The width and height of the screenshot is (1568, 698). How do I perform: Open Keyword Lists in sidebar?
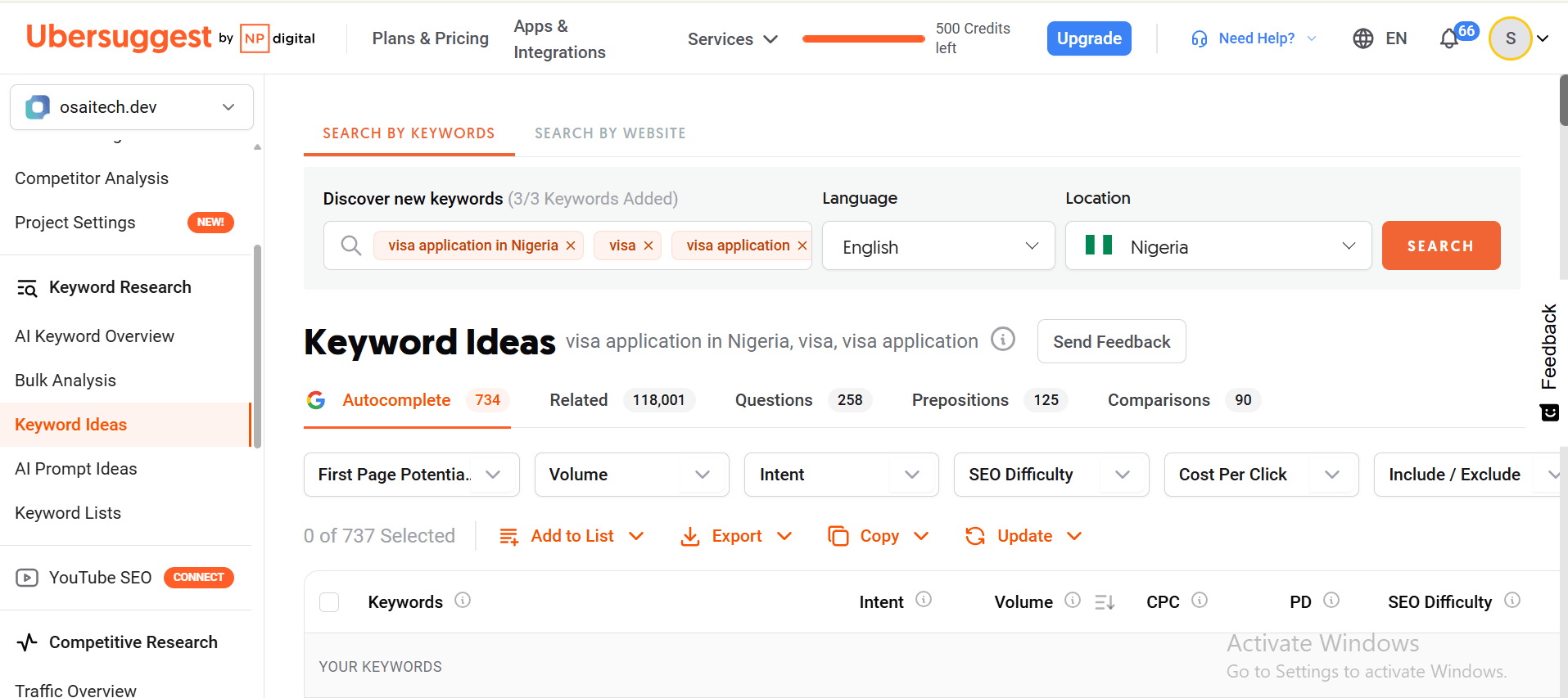[x=68, y=513]
